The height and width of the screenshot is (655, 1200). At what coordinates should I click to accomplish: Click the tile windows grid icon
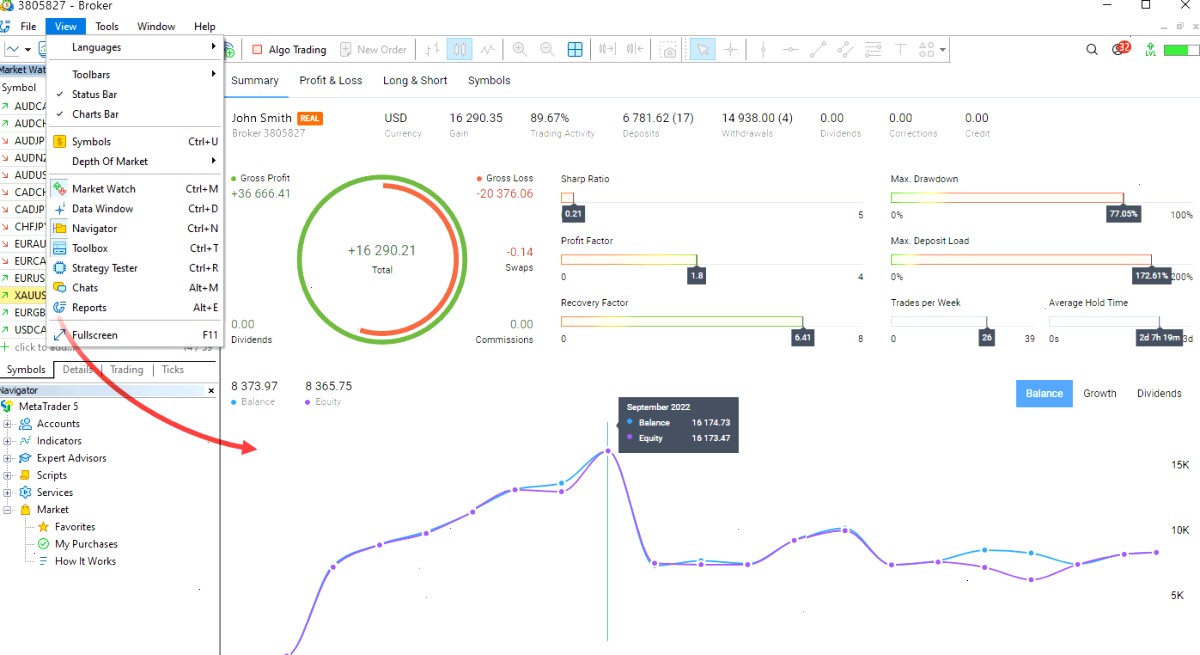coord(575,49)
